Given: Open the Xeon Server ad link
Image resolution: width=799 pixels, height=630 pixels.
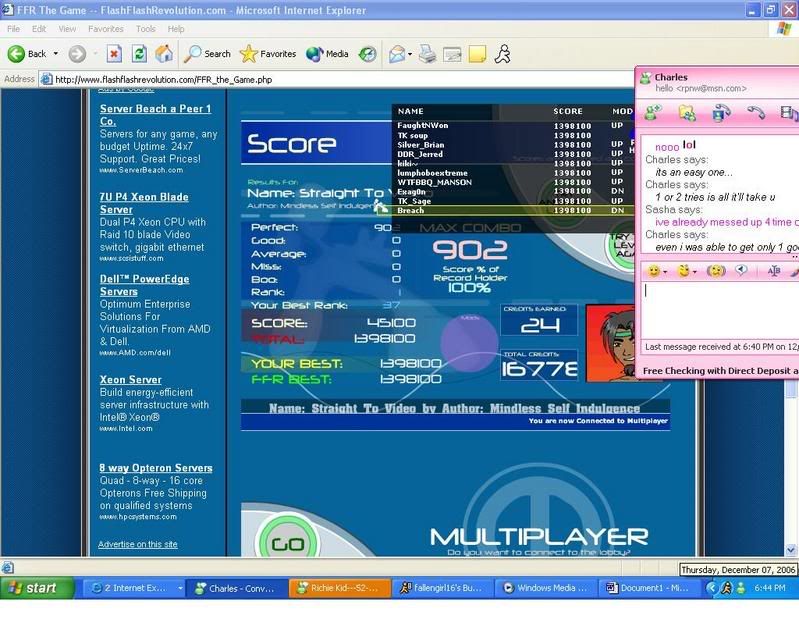Looking at the screenshot, I should tap(130, 380).
